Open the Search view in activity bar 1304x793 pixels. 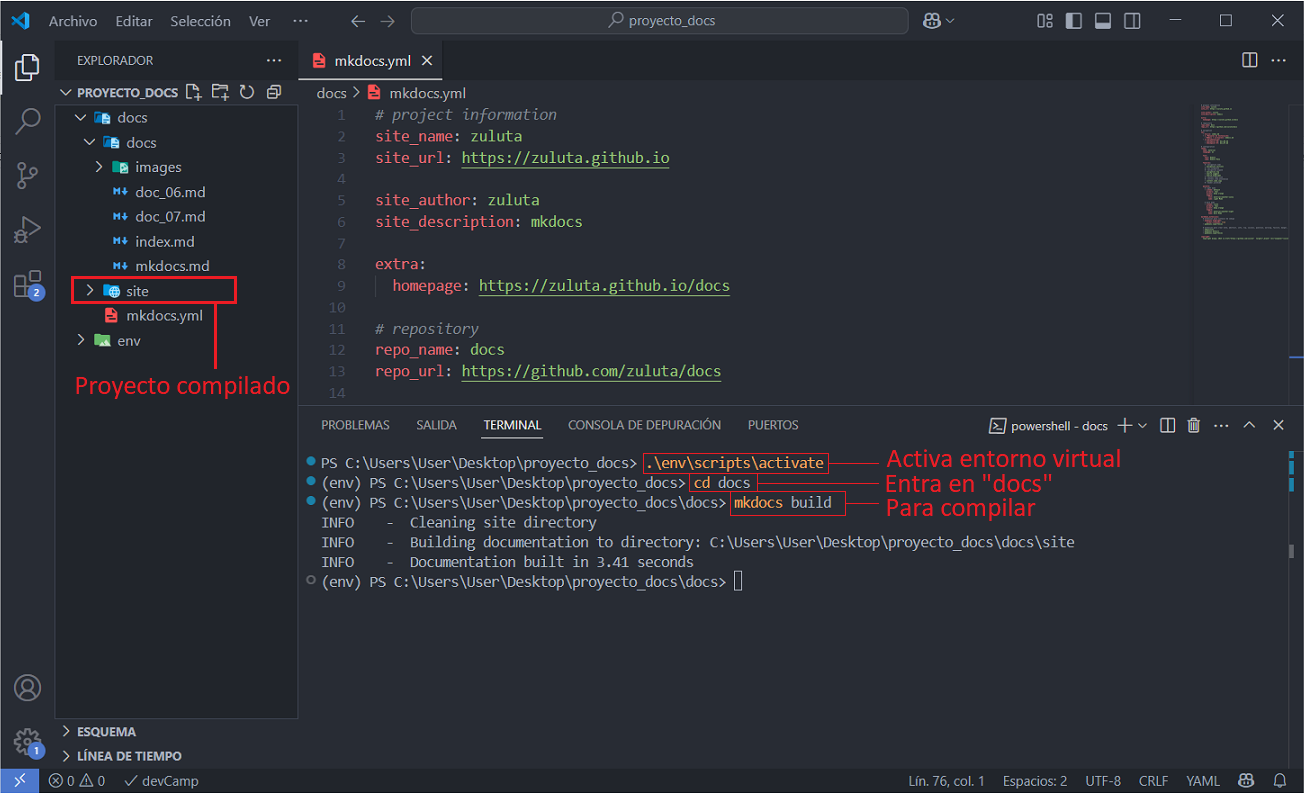click(27, 122)
